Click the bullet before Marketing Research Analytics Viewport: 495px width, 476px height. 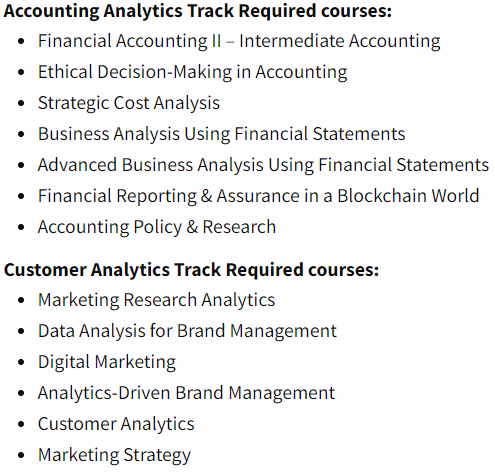point(21,300)
